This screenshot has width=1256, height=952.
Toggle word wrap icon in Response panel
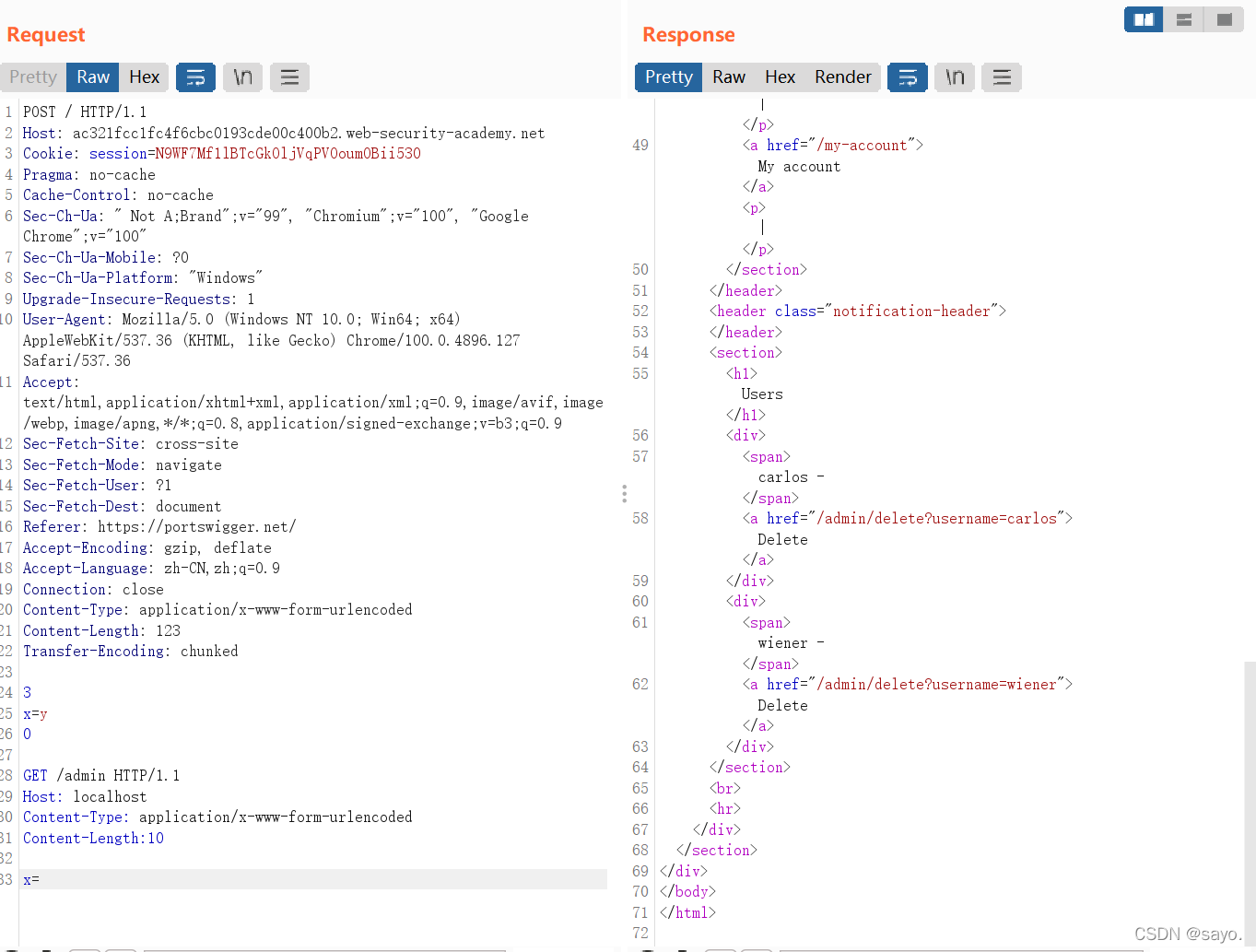(x=908, y=77)
